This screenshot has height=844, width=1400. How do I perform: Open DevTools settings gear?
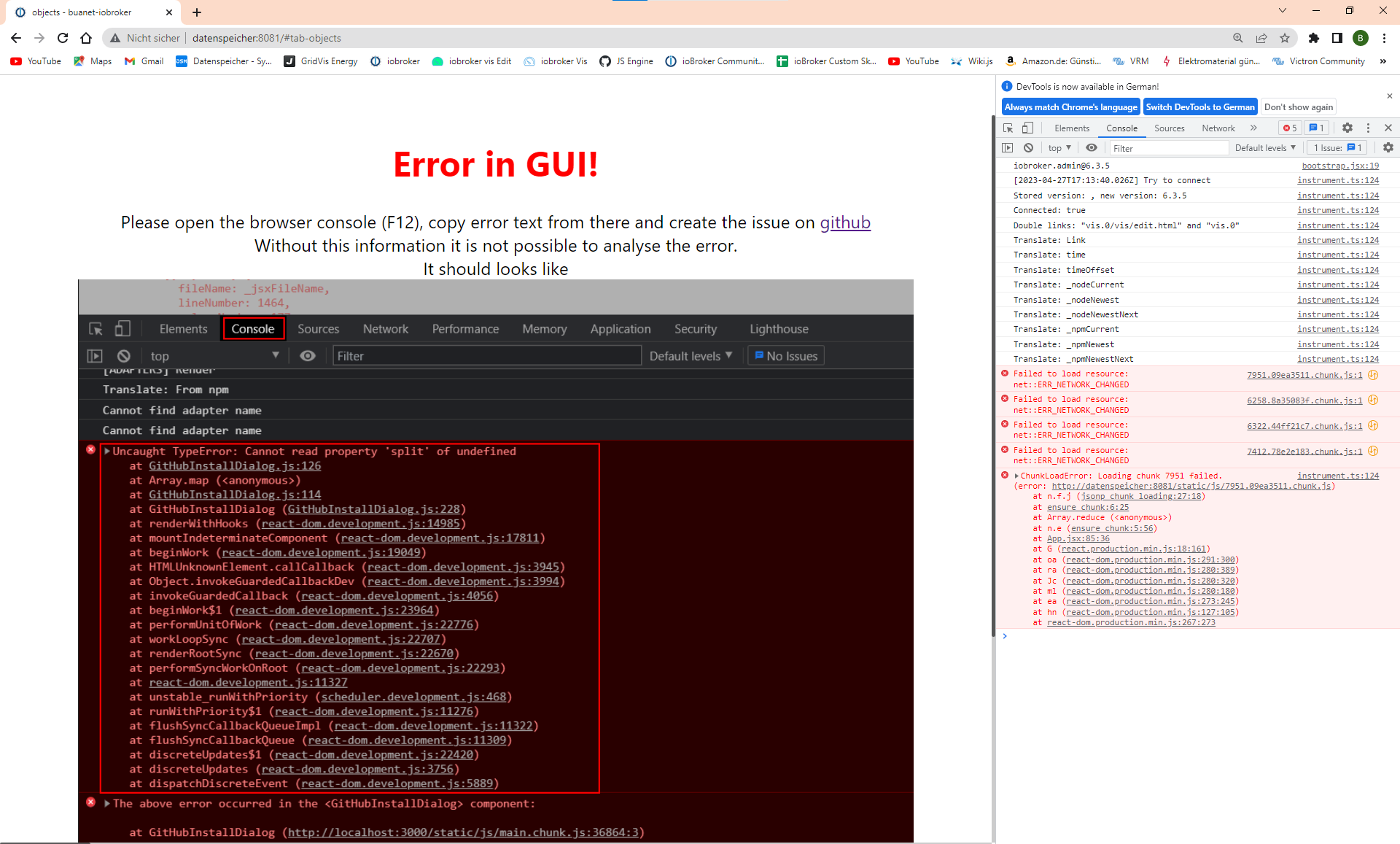1347,128
